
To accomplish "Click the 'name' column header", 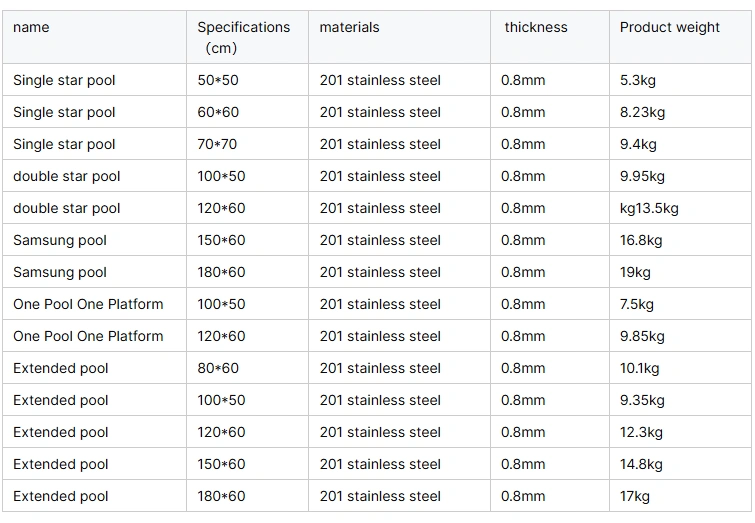I will tap(31, 28).
